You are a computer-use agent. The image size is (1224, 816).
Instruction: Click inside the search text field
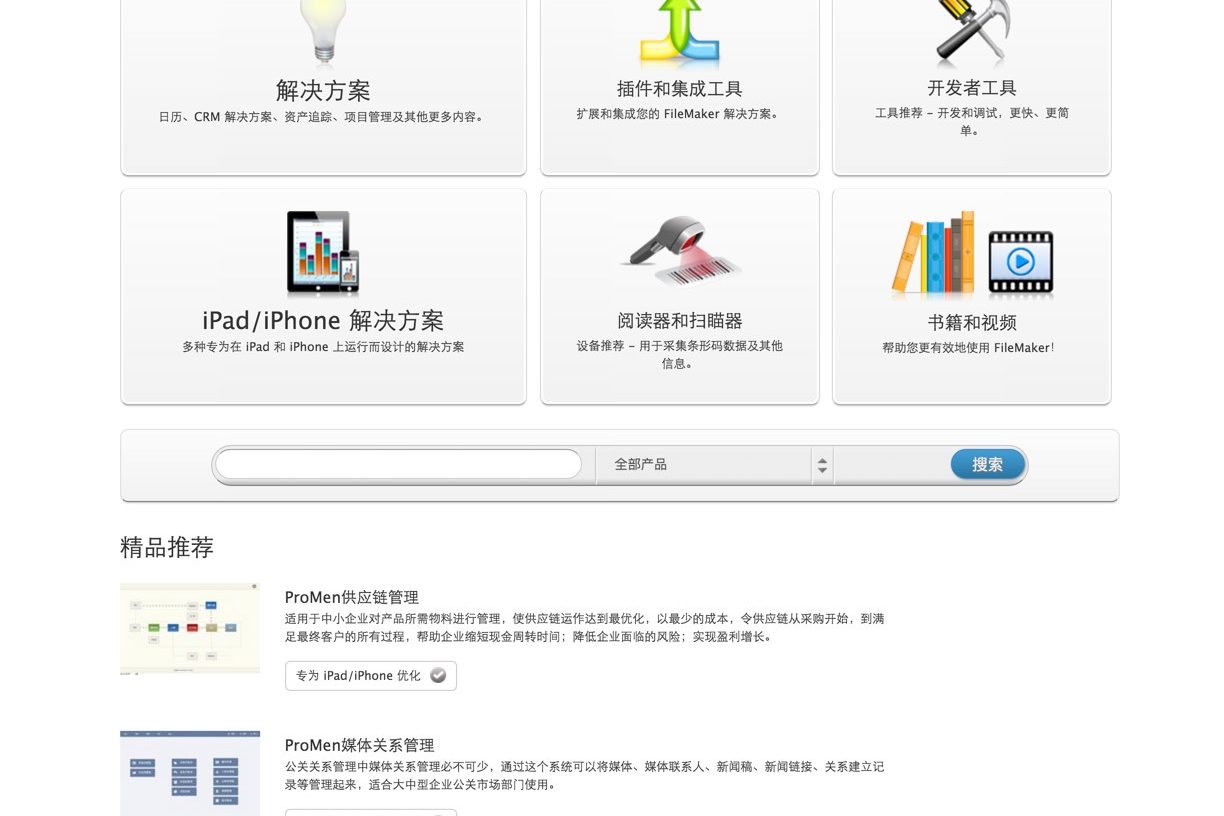398,464
